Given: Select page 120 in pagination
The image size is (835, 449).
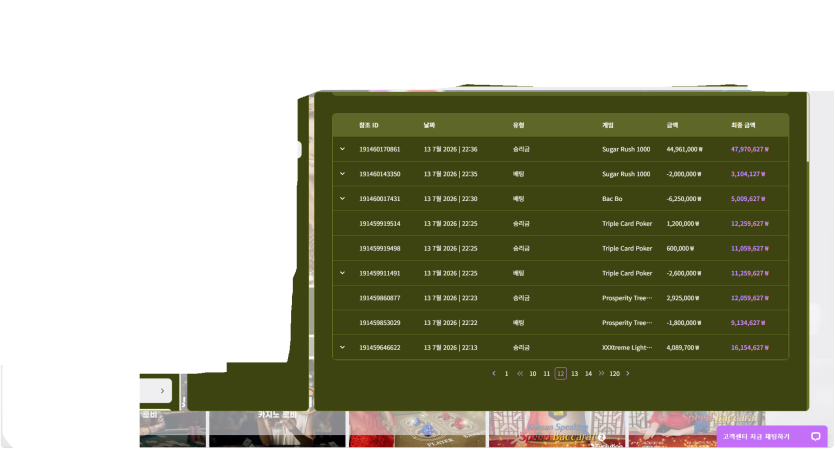Looking at the screenshot, I should (x=615, y=374).
